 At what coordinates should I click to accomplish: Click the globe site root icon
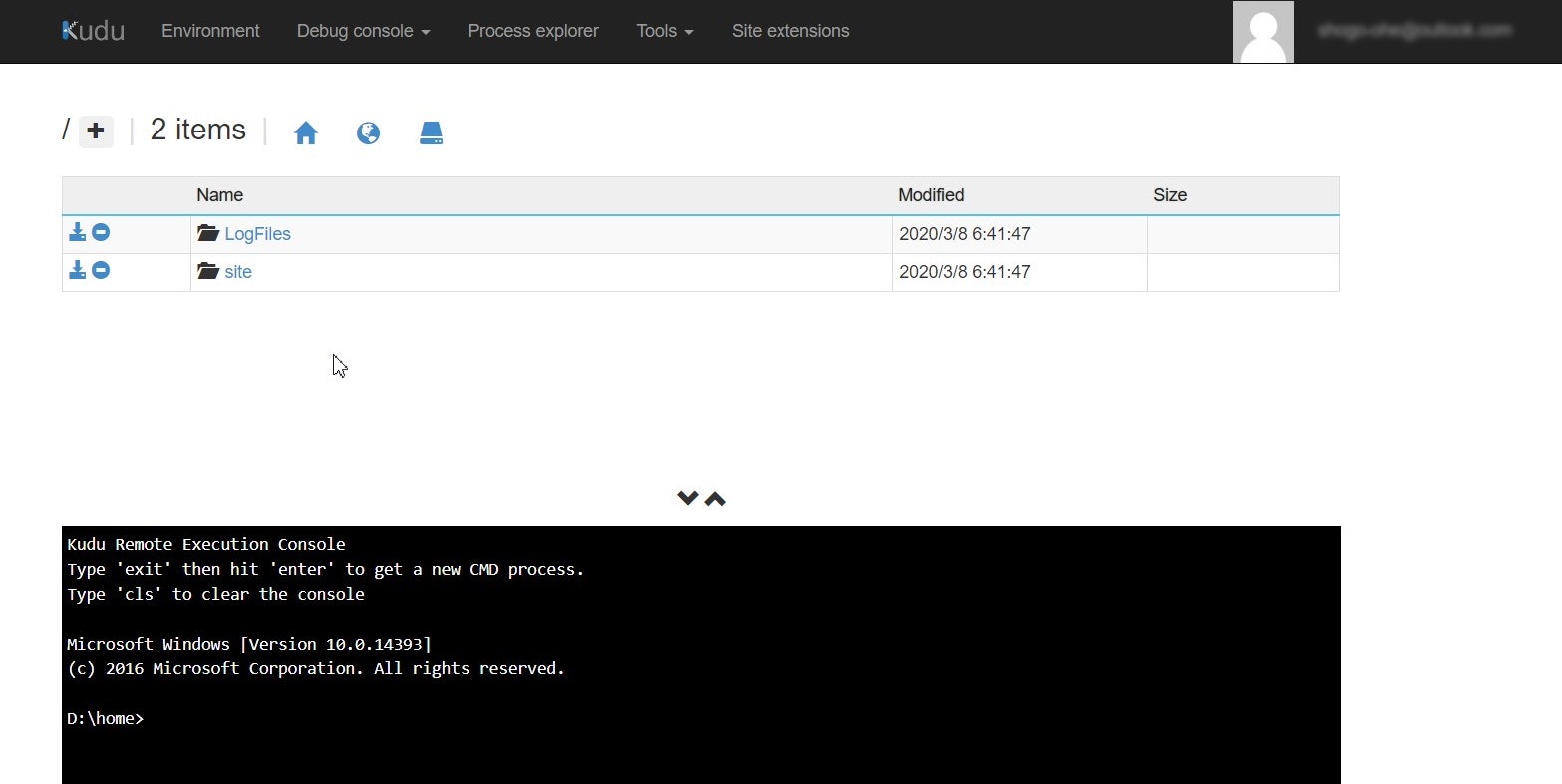coord(368,131)
